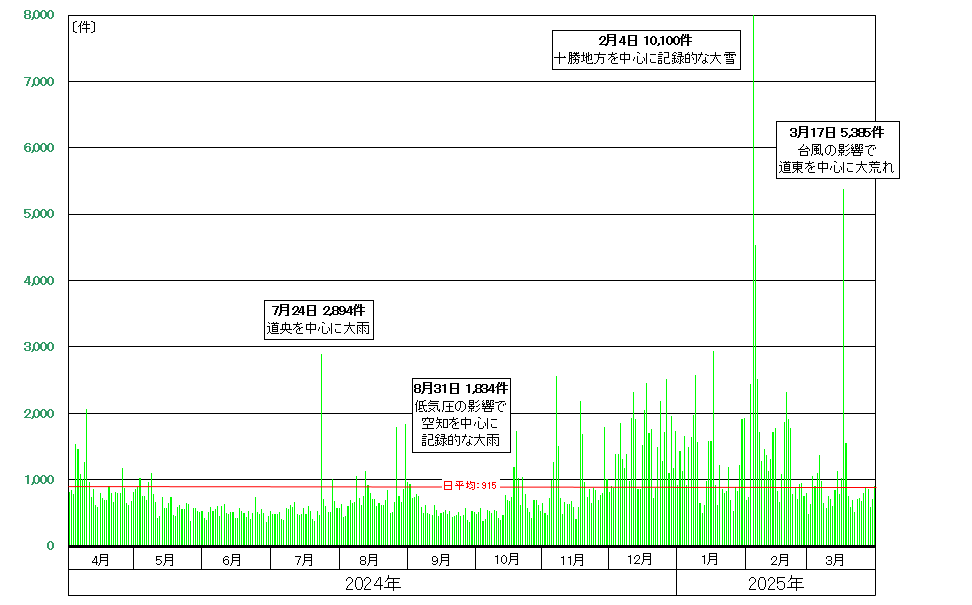Click the "5,000" y-axis label
The height and width of the screenshot is (605, 972).
pos(38,214)
